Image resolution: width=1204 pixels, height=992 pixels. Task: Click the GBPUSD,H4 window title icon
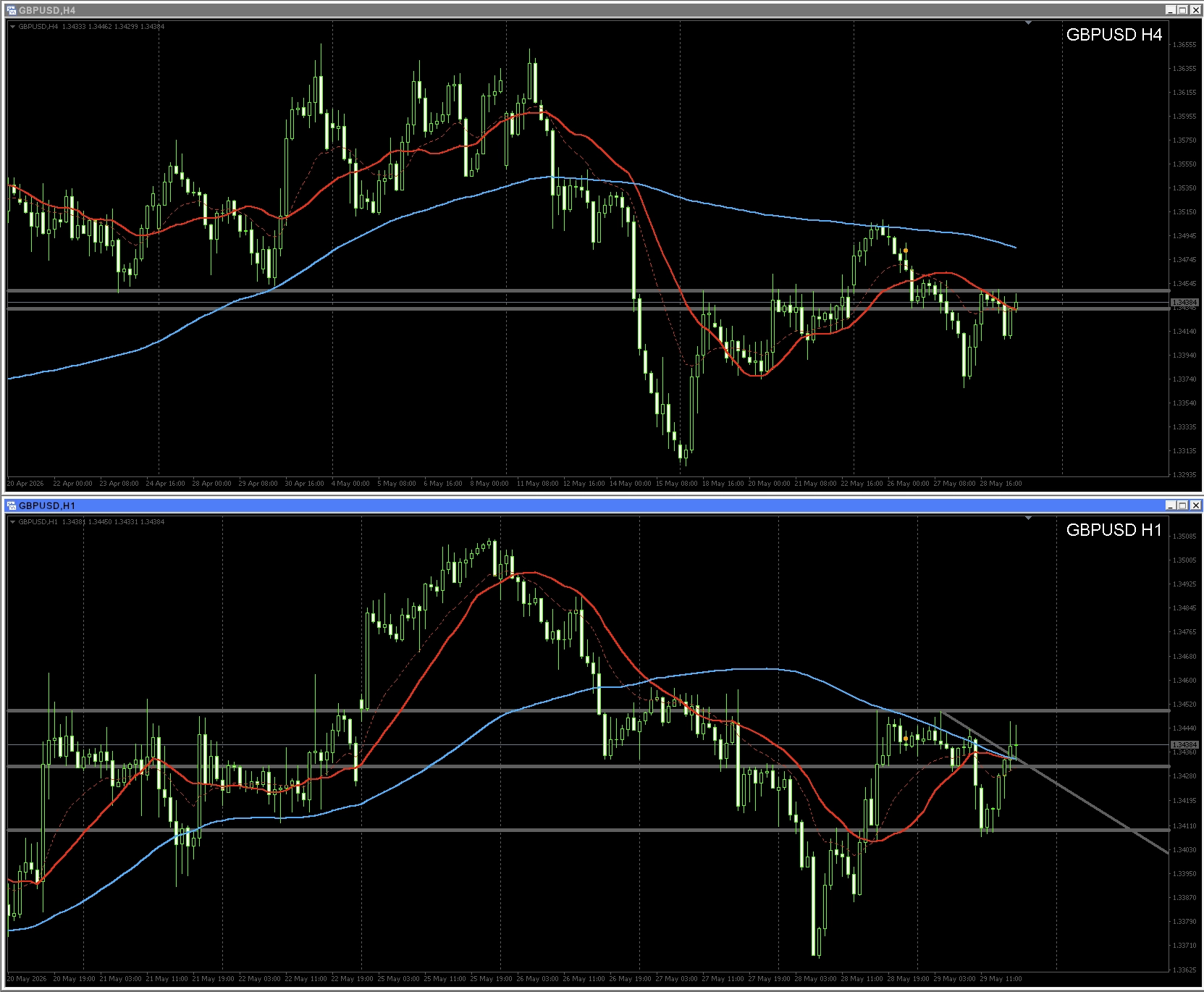(11, 10)
